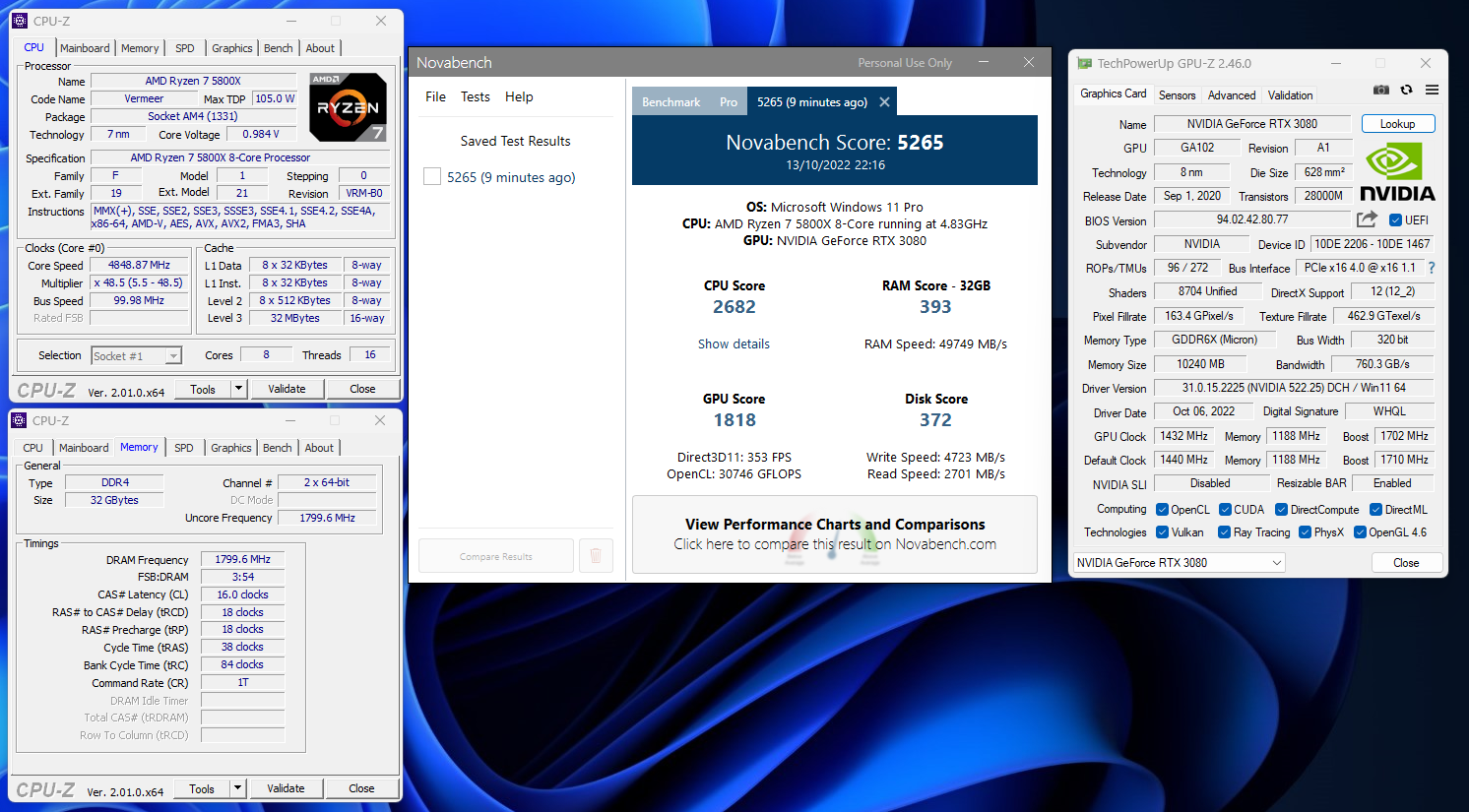Viewport: 1469px width, 812px height.
Task: Open the Novabench File menu
Action: point(435,96)
